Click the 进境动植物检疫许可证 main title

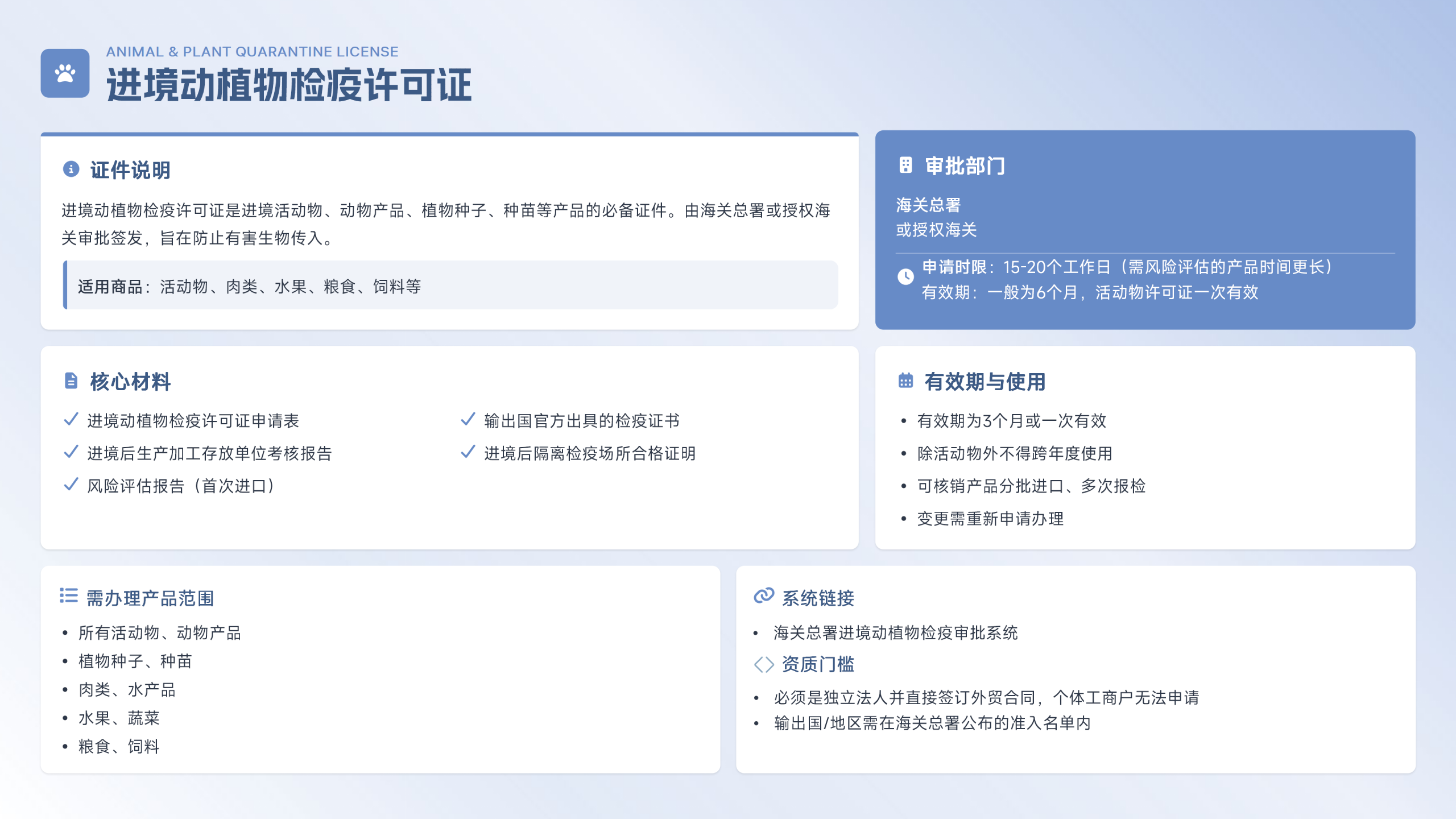pyautogui.click(x=289, y=85)
